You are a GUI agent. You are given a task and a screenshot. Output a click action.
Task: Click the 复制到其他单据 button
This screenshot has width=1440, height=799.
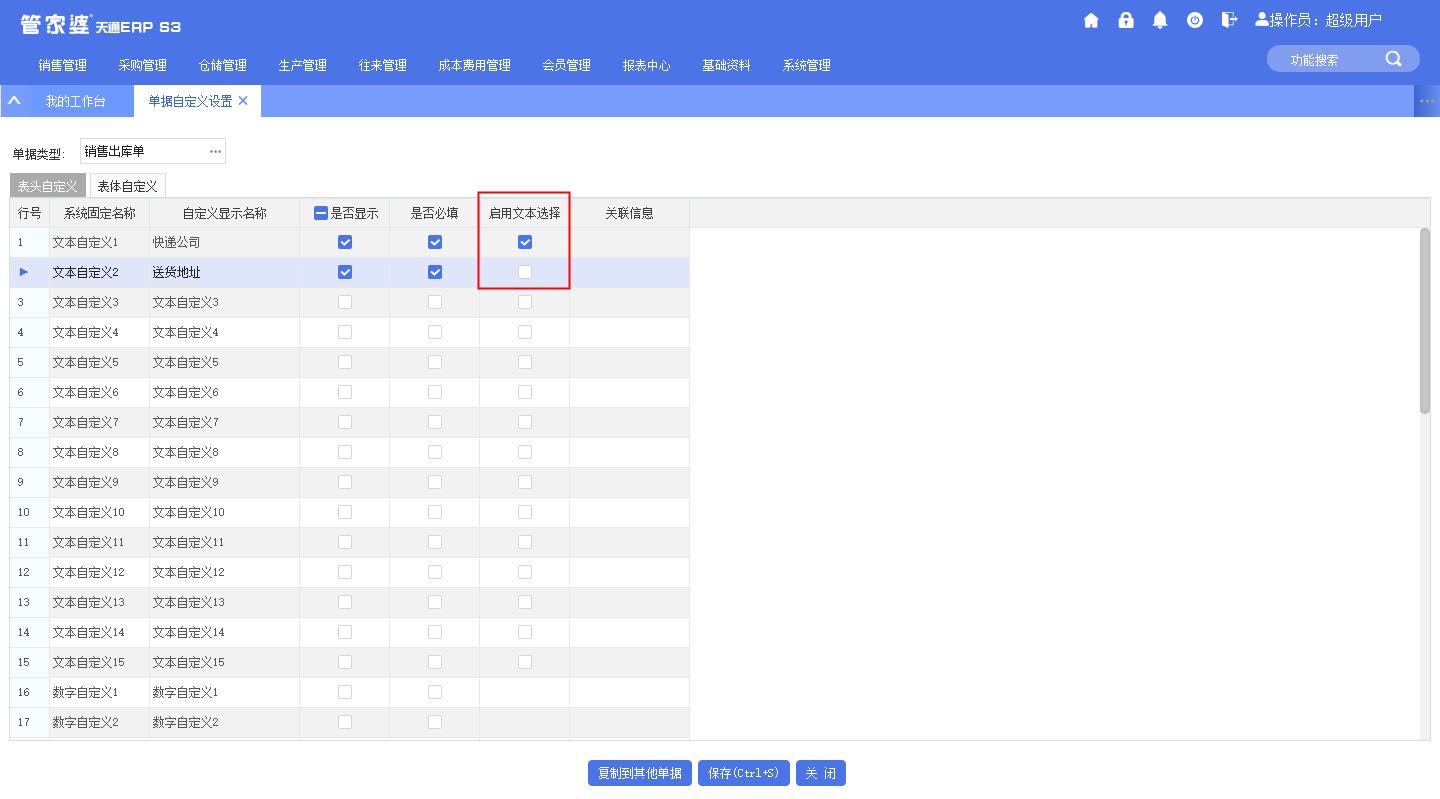640,773
